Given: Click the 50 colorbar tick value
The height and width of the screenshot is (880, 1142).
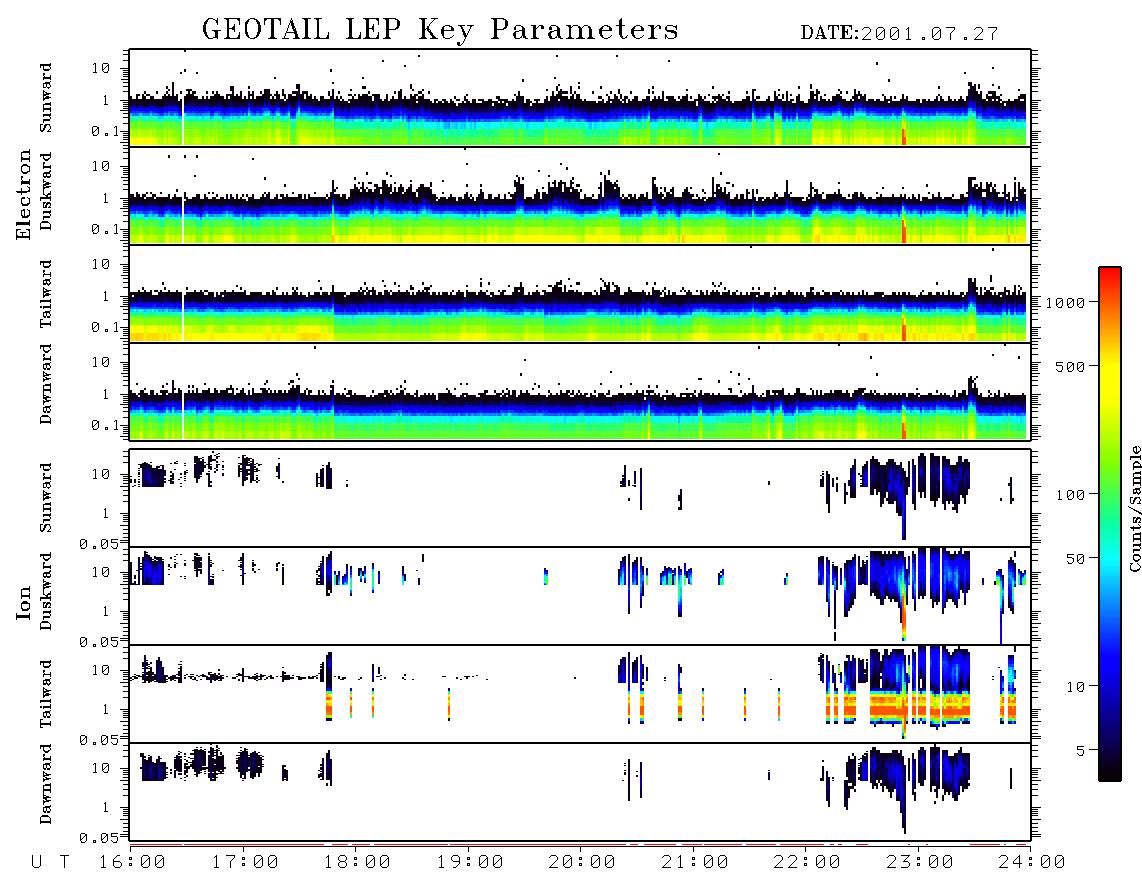Looking at the screenshot, I should point(1076,559).
